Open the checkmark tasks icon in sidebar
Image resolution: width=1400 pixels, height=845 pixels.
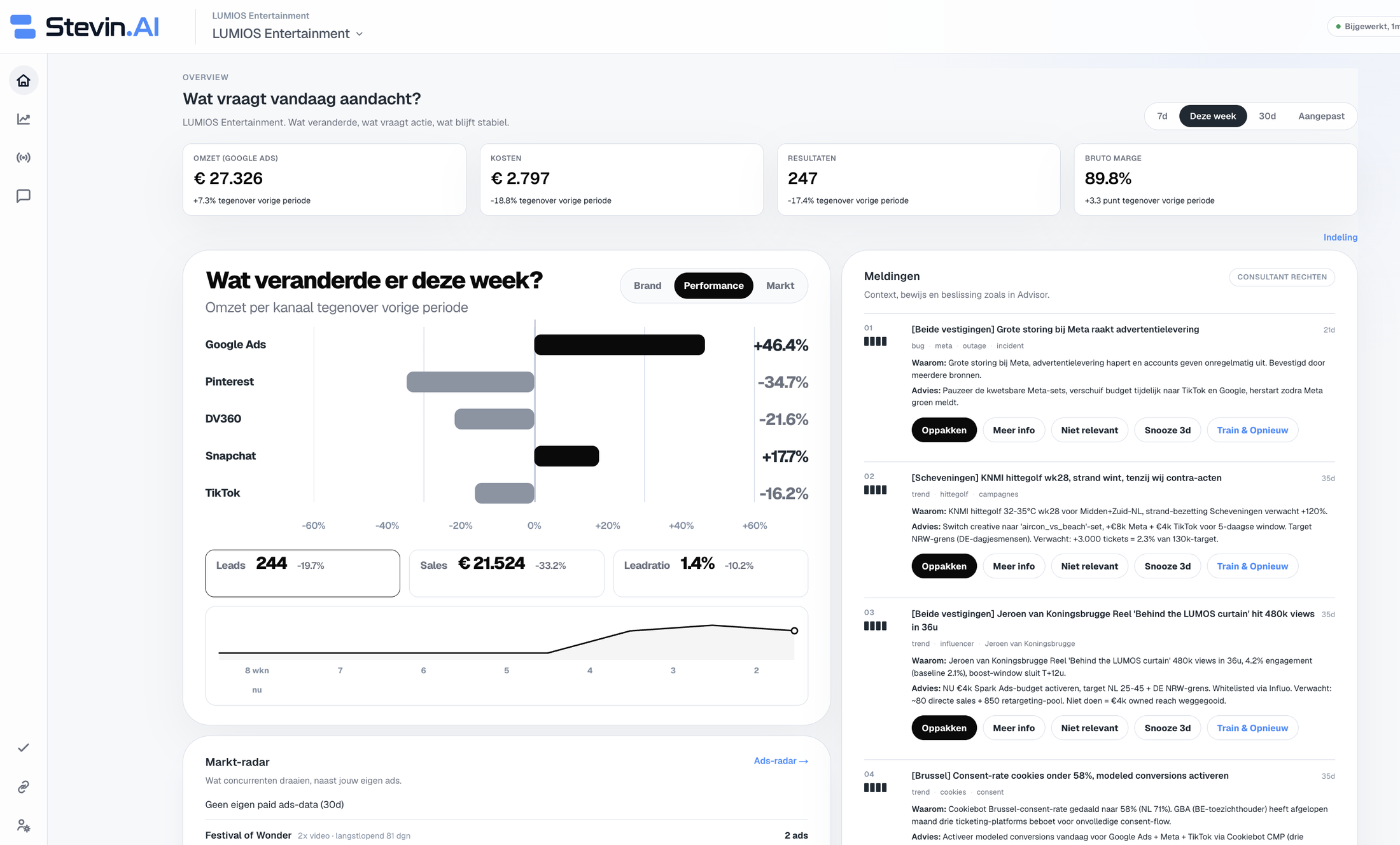coord(24,748)
